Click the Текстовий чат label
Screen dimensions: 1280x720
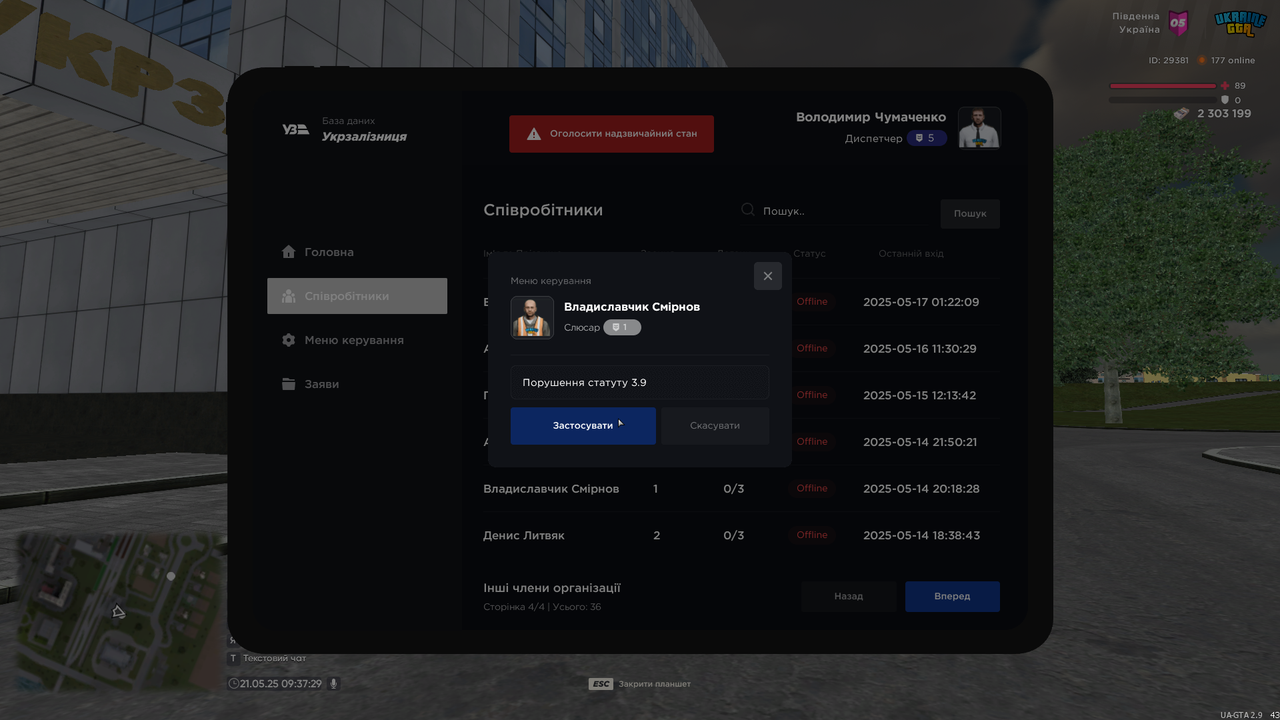[x=274, y=658]
